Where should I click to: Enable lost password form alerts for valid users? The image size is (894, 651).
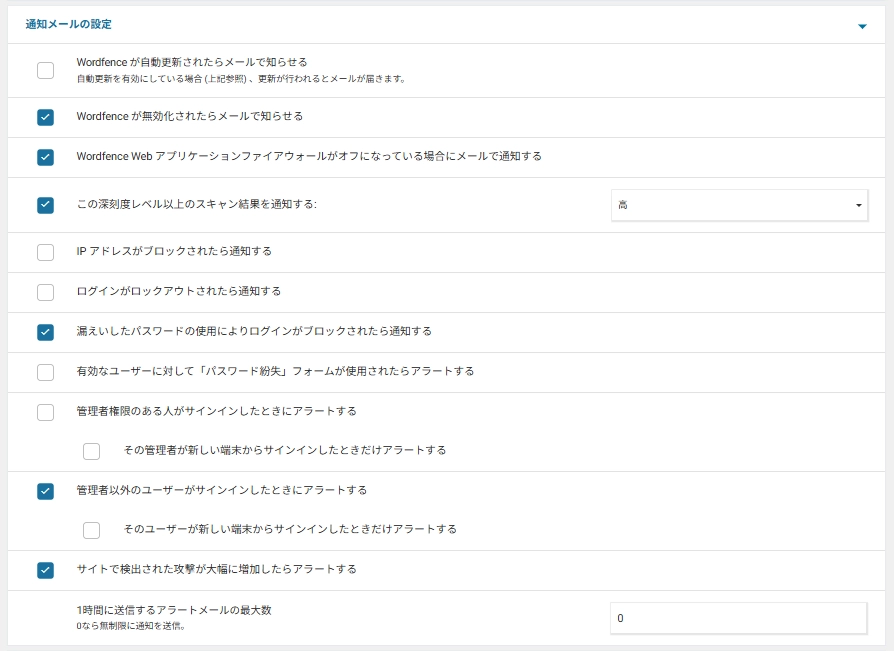tap(45, 371)
